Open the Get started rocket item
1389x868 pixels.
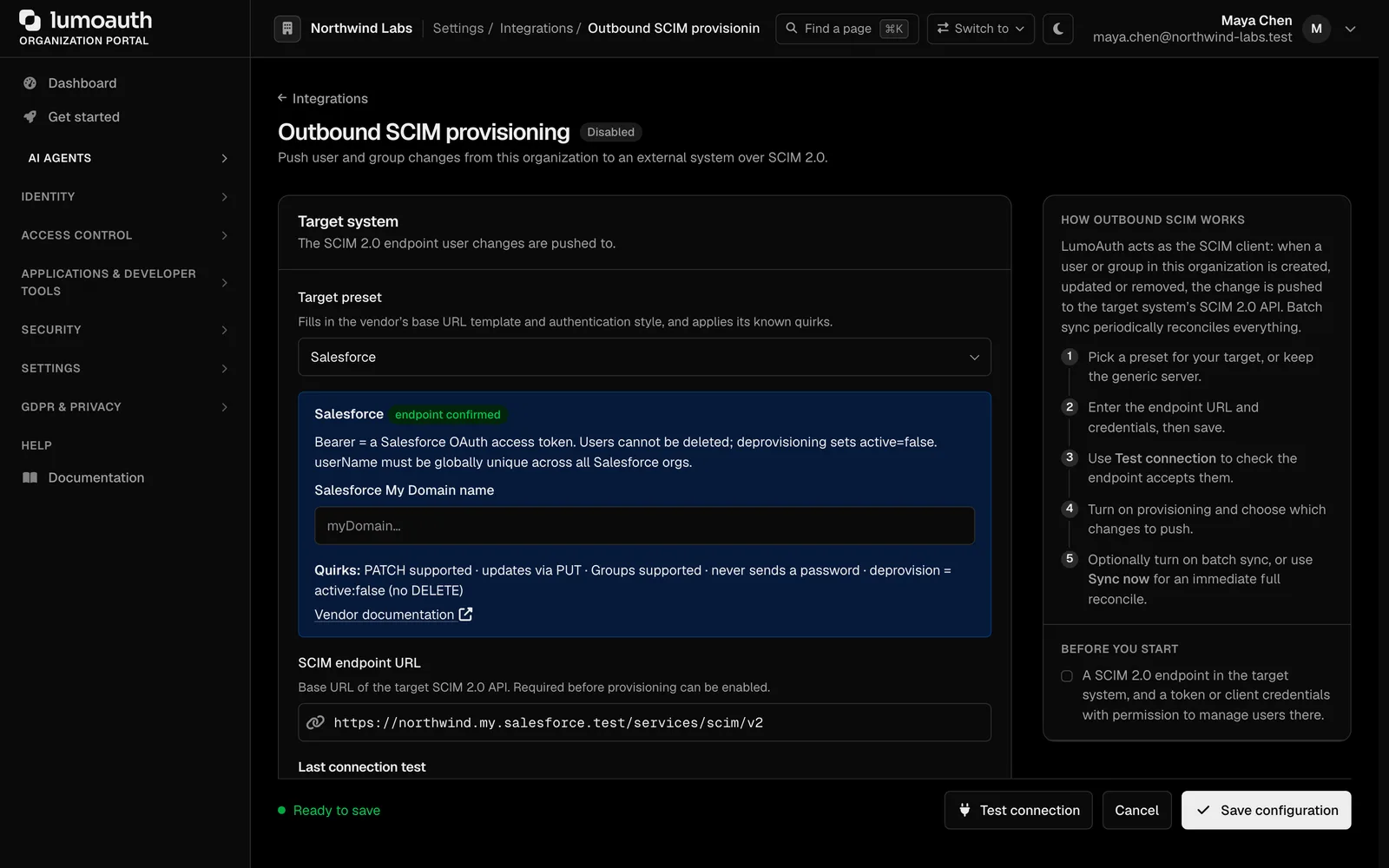tap(83, 117)
